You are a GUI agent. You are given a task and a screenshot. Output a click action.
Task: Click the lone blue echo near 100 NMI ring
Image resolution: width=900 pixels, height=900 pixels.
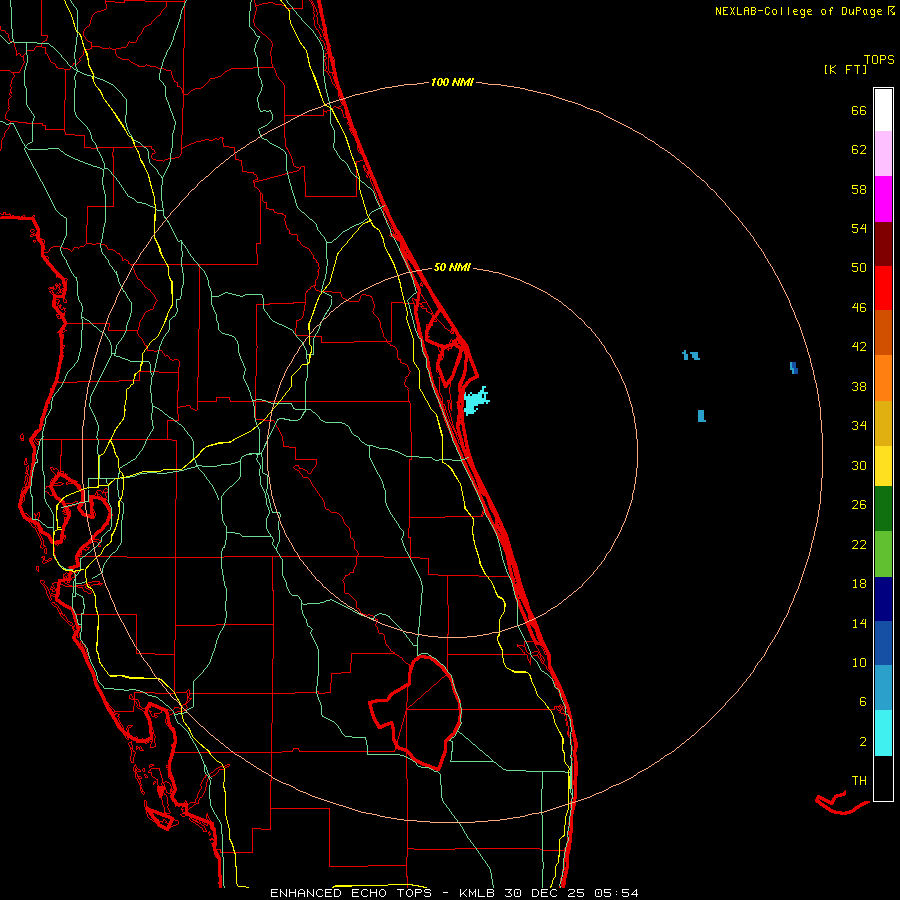pyautogui.click(x=794, y=368)
